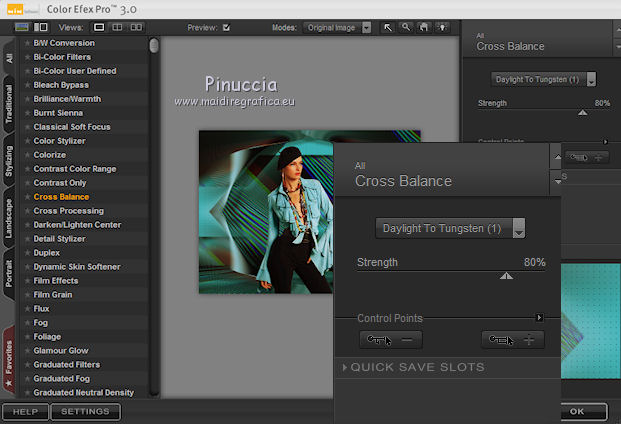Screen dimensions: 621x424
Task: Click the OK button
Action: point(576,411)
